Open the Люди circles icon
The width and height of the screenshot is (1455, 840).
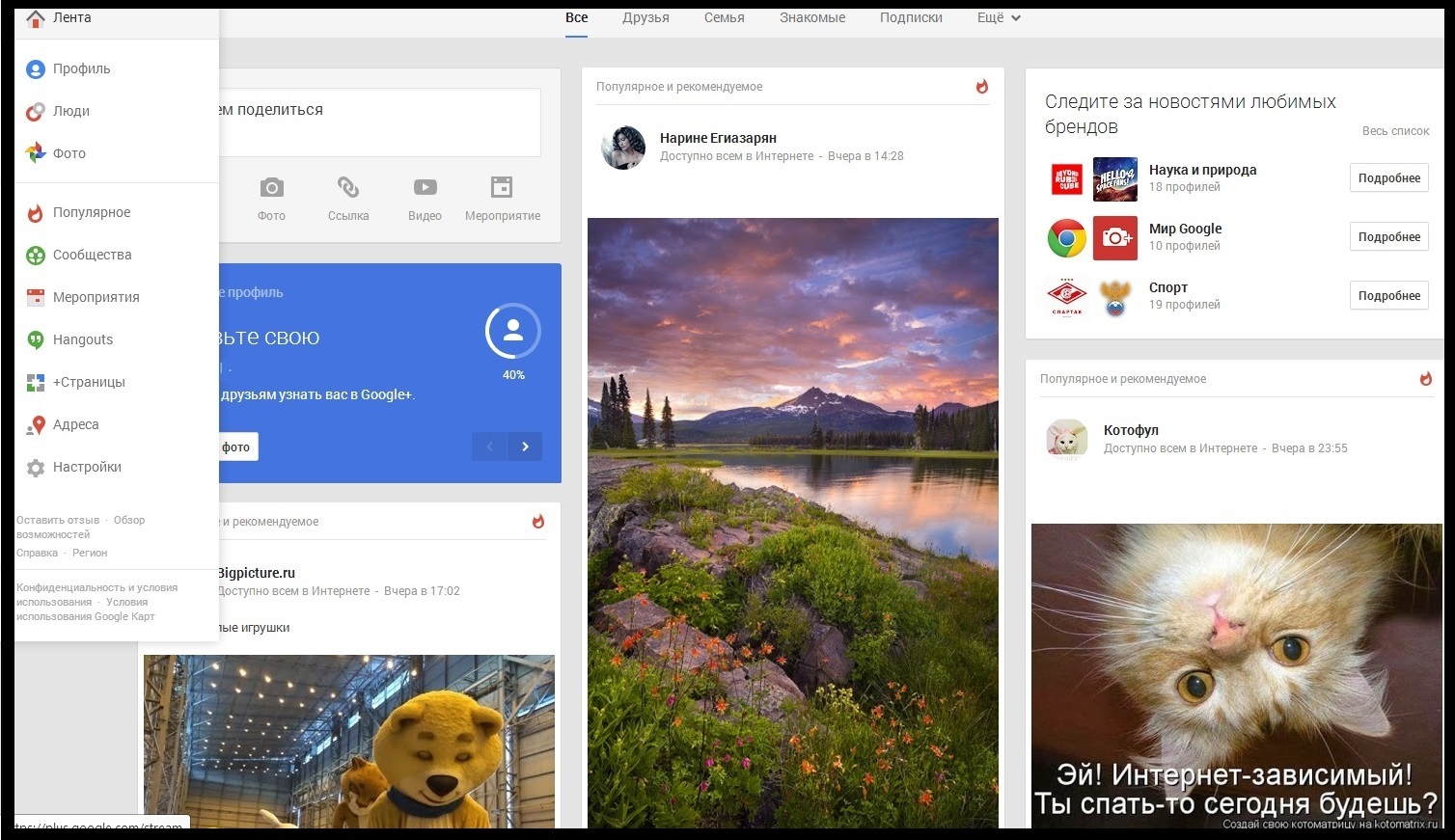(36, 112)
